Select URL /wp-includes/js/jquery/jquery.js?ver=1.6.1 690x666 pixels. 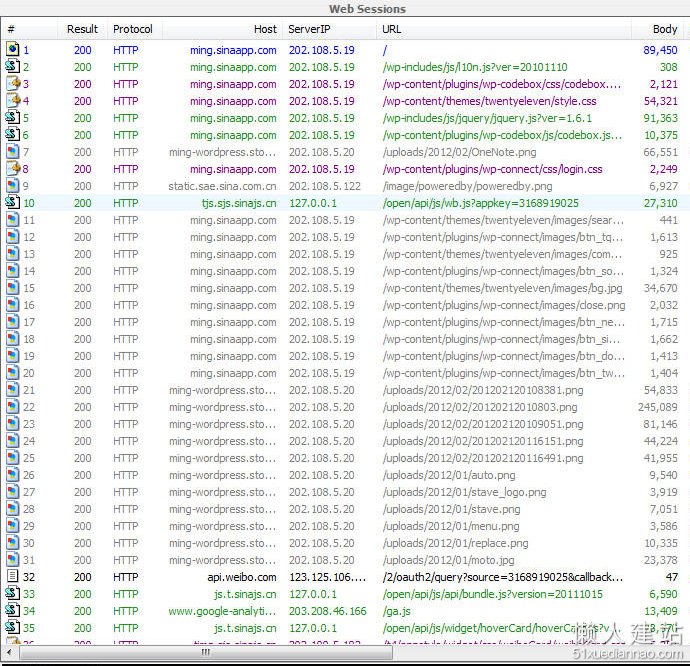487,118
